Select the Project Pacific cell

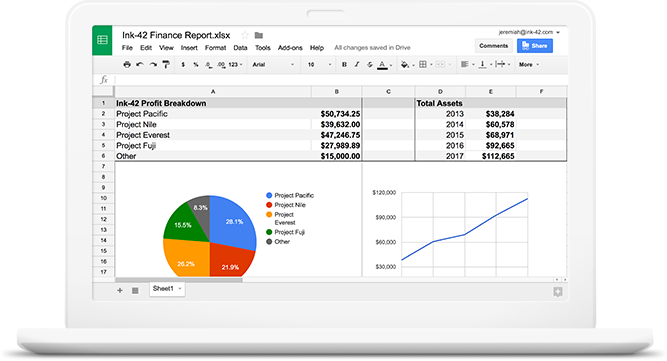click(213, 114)
